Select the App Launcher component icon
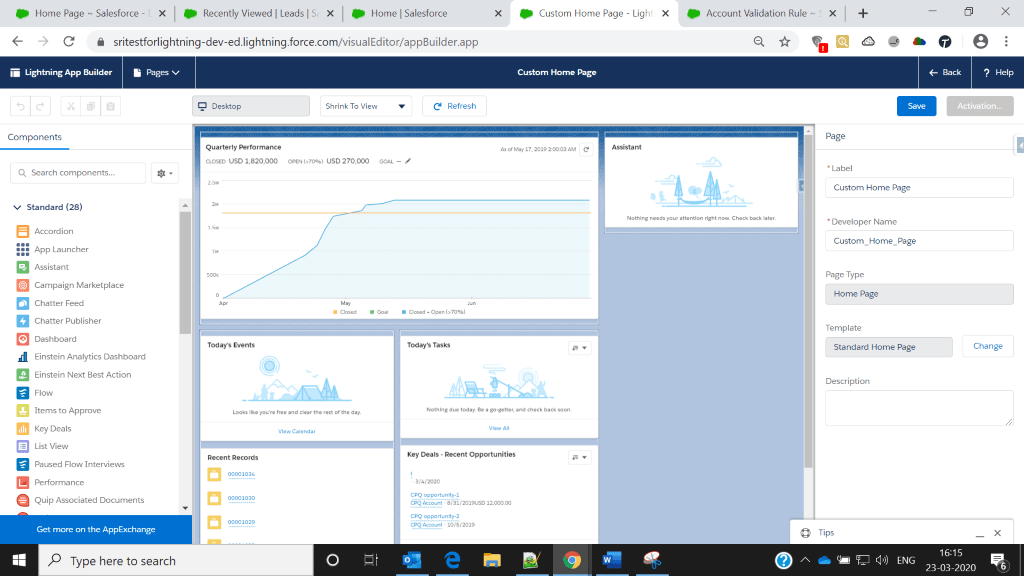 23,249
